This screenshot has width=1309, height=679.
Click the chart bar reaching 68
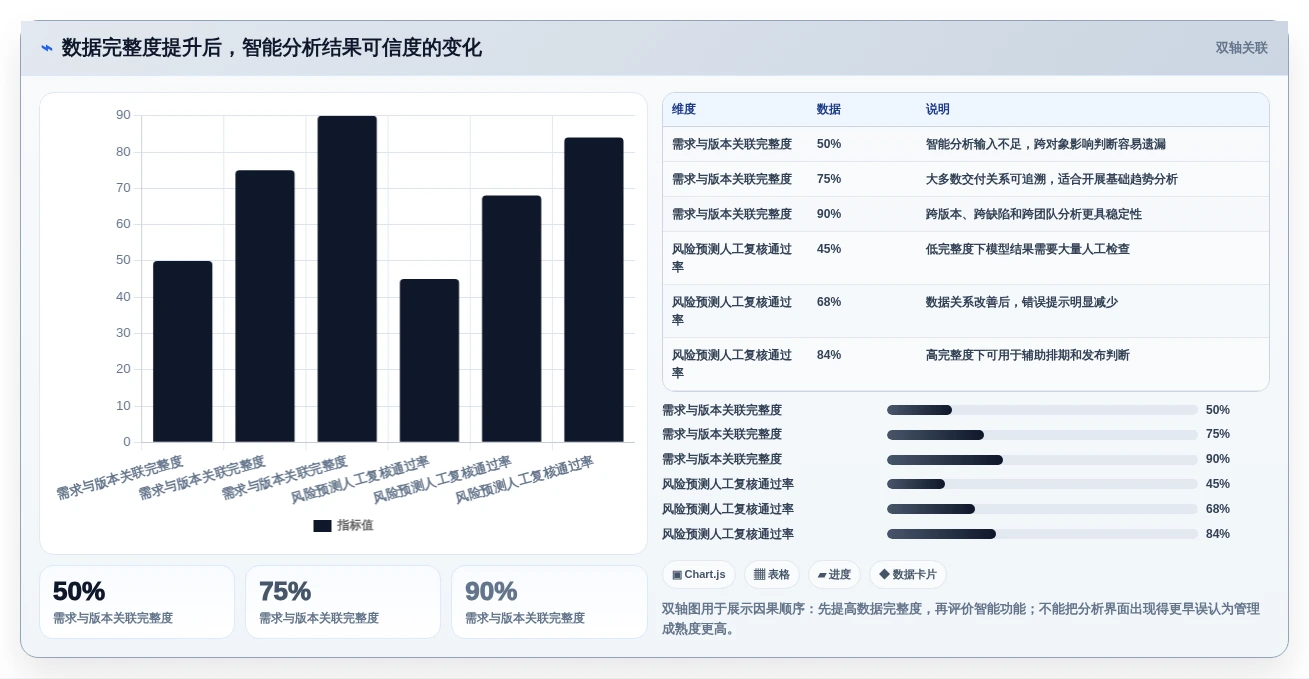pos(511,319)
